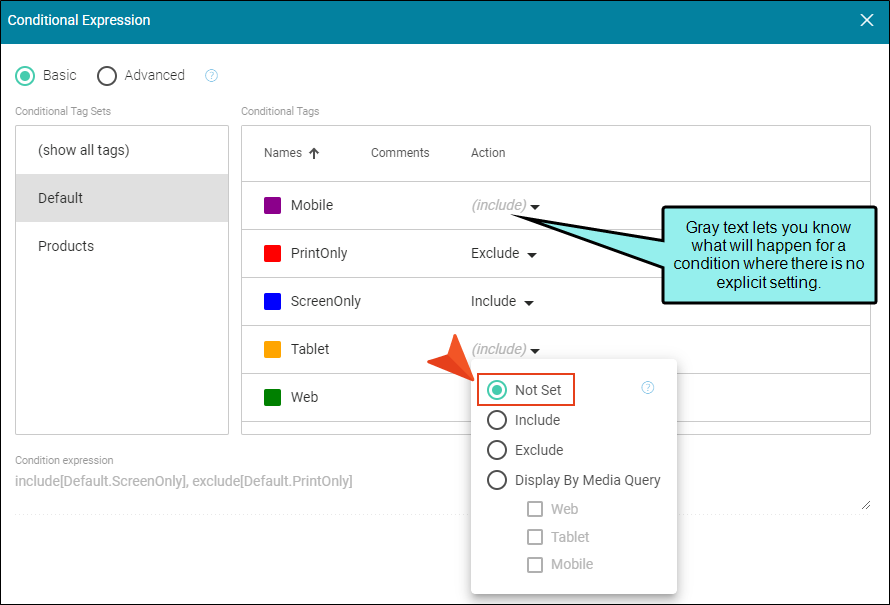This screenshot has height=605, width=890.
Task: Select Display By Media Query option
Action: tap(497, 480)
